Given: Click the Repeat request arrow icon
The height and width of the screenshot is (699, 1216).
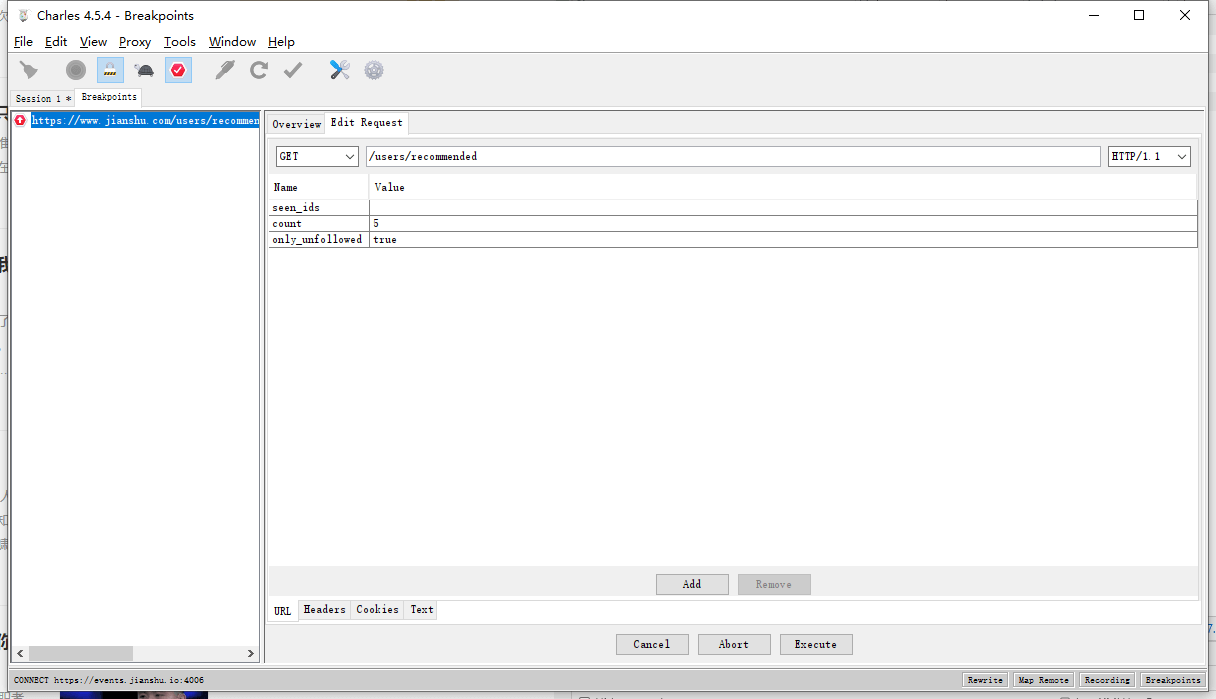Looking at the screenshot, I should 259,70.
